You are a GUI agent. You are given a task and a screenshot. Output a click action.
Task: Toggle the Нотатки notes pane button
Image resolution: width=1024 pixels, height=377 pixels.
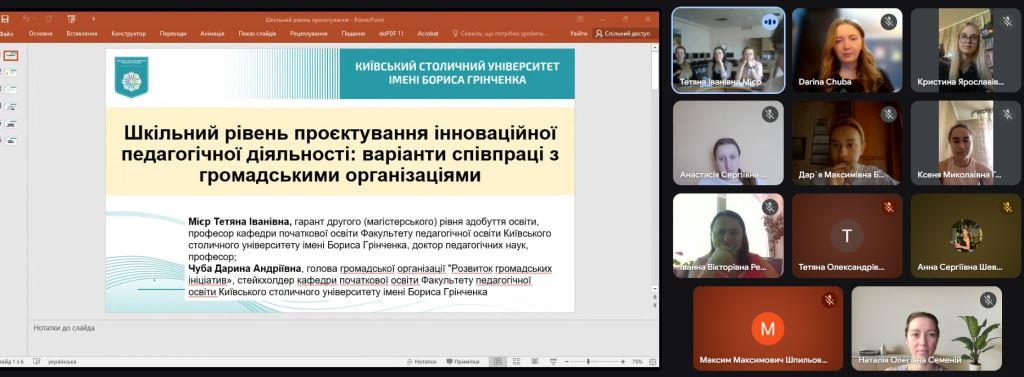(x=421, y=361)
